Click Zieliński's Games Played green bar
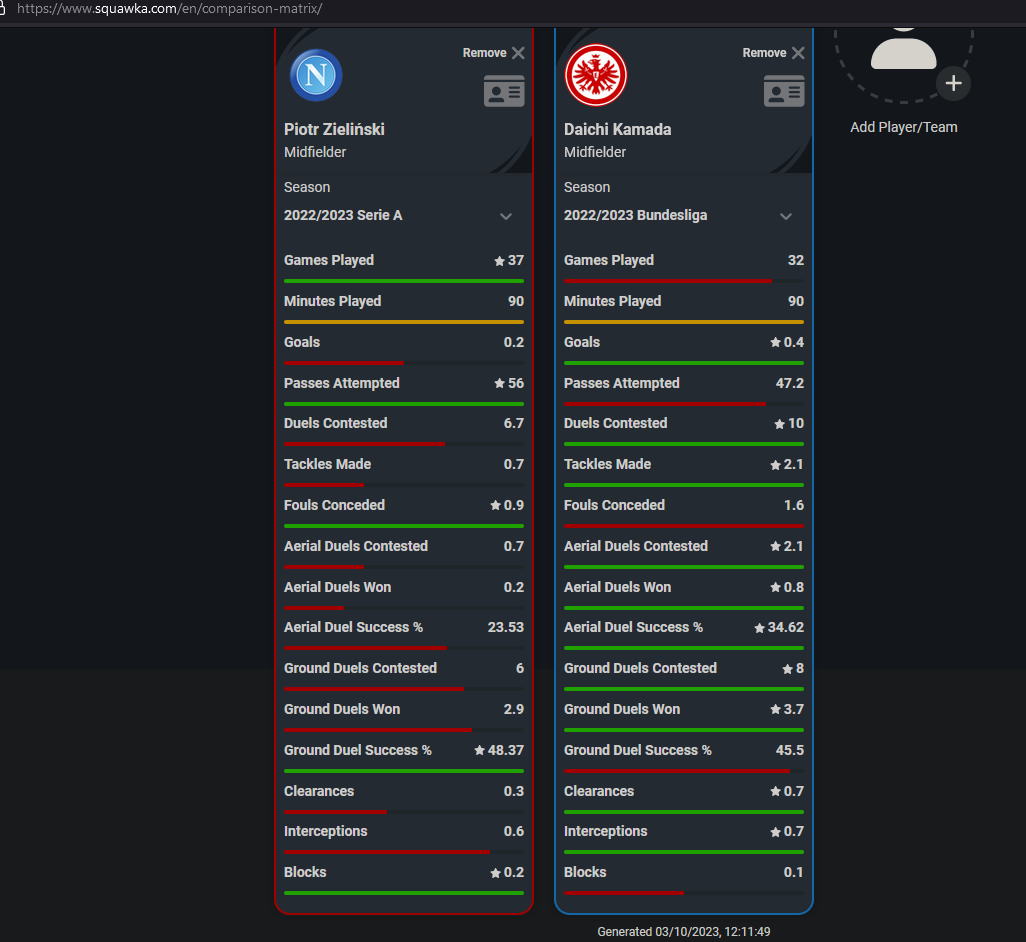 (404, 281)
